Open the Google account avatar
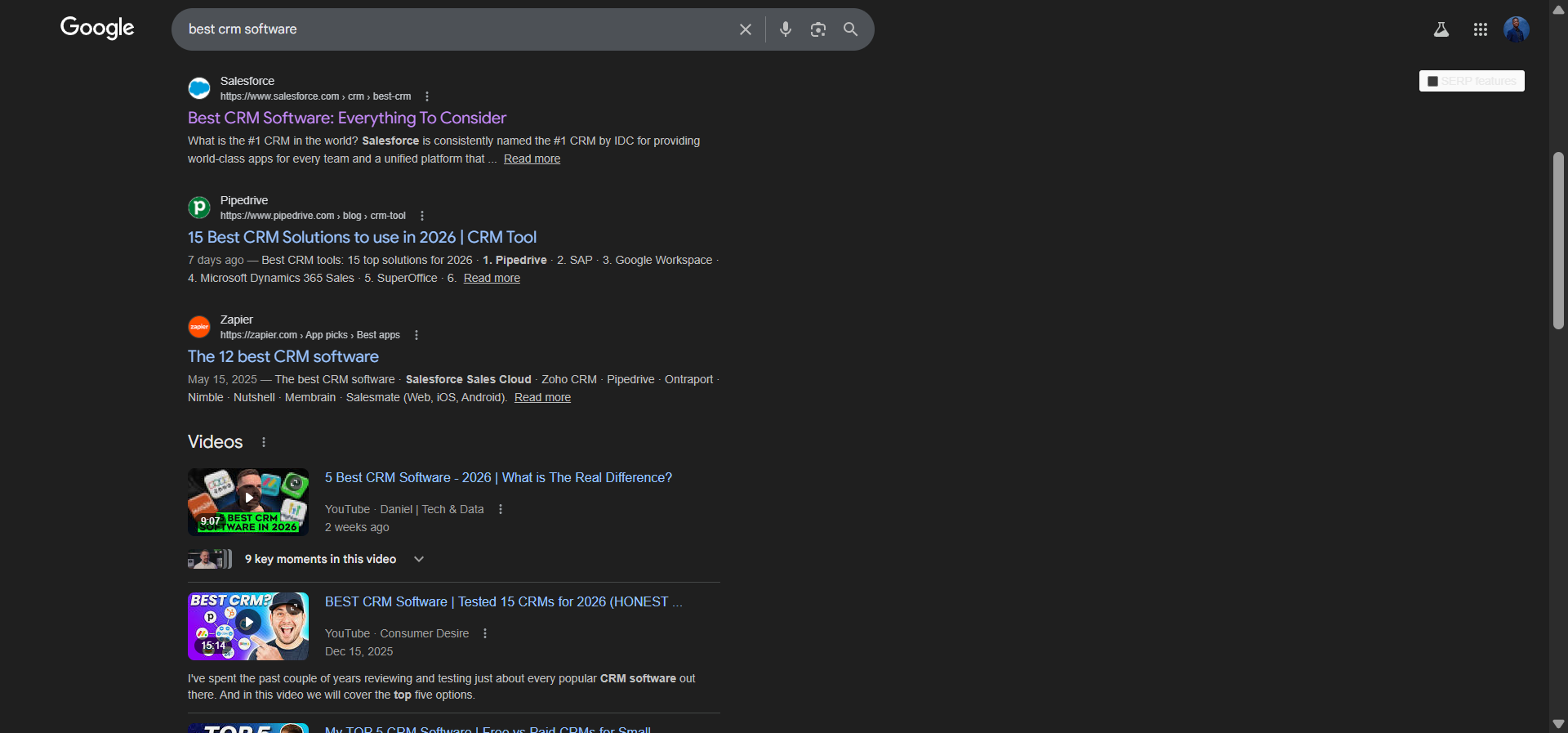Viewport: 1568px width, 733px height. pos(1517,29)
